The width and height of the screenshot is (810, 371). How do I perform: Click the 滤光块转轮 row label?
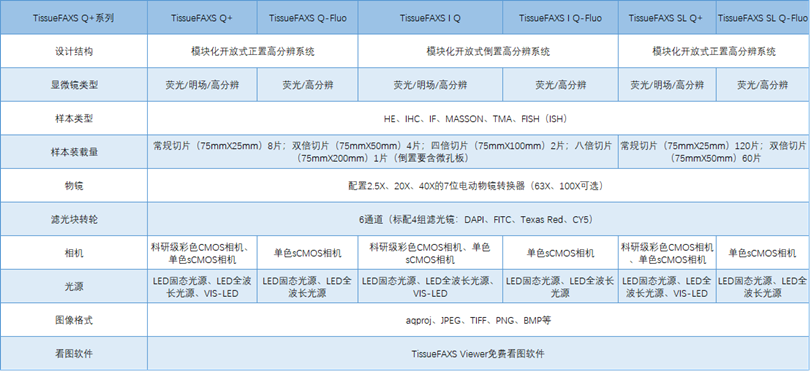74,219
